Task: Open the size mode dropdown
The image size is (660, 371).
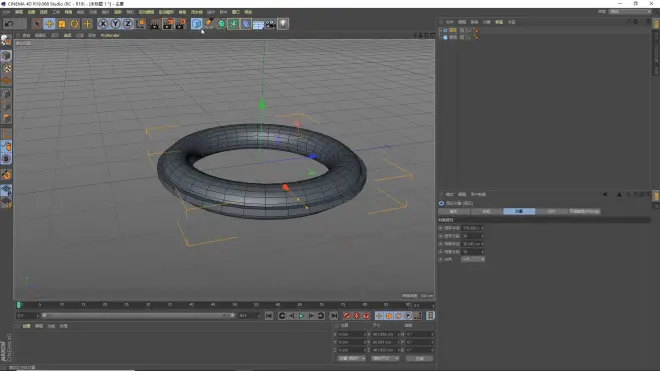Action: coord(385,358)
